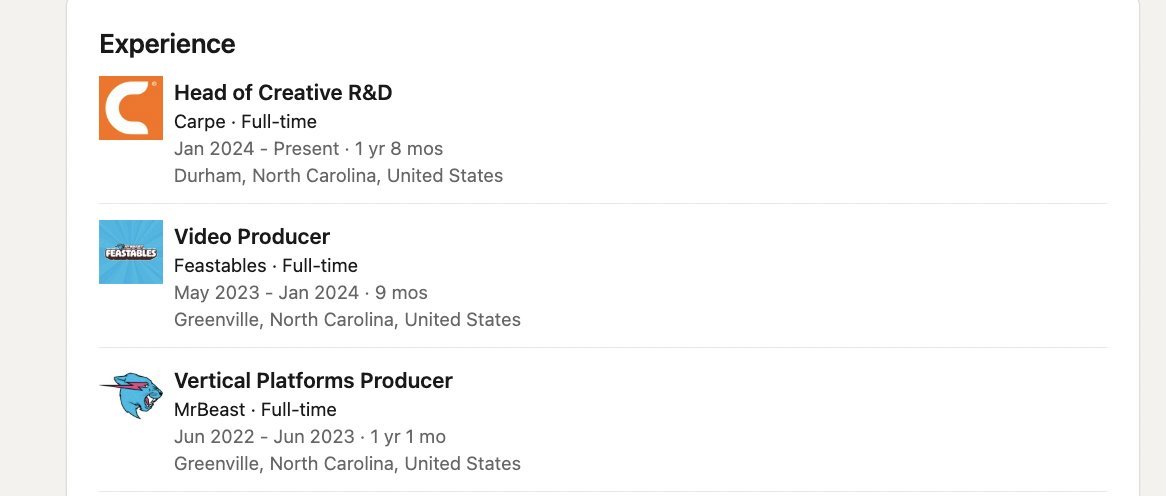Click the May 2023 - Jan 2024 date range
Screen dimensions: 1166x496
[265, 293]
